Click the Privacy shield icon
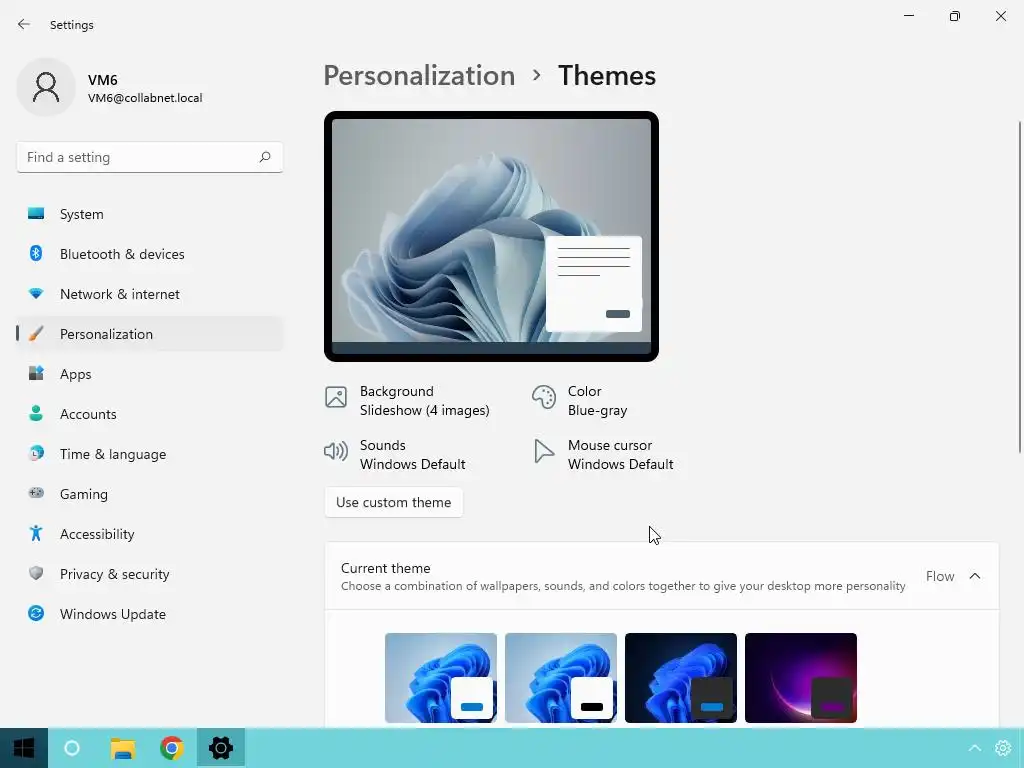 pyautogui.click(x=36, y=573)
